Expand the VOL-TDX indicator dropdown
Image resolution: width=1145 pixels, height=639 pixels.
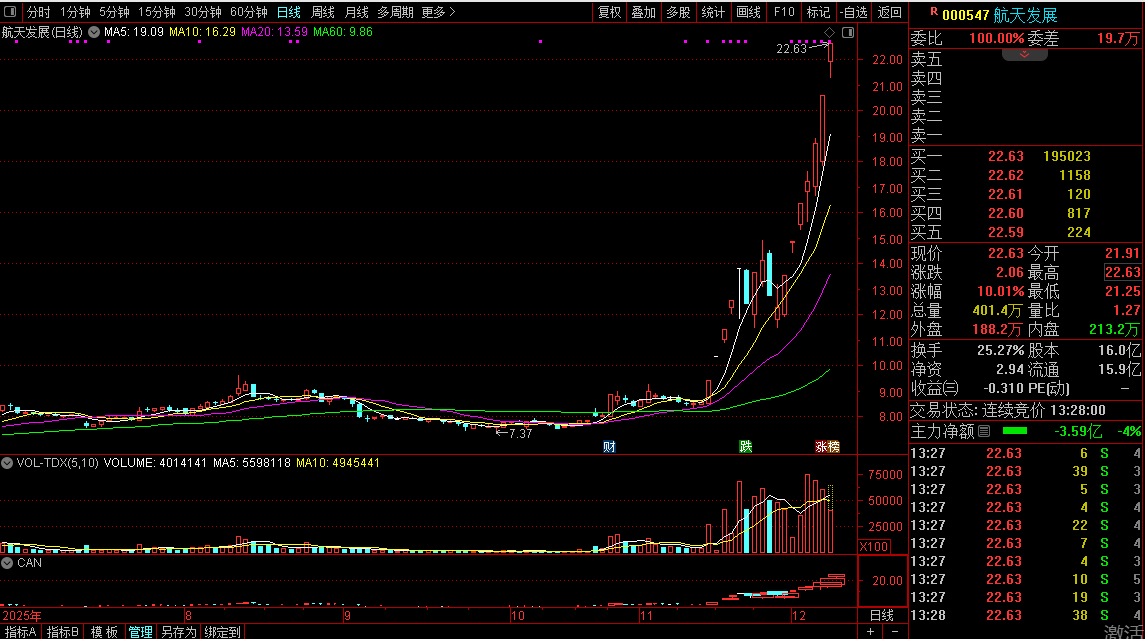click(7, 463)
